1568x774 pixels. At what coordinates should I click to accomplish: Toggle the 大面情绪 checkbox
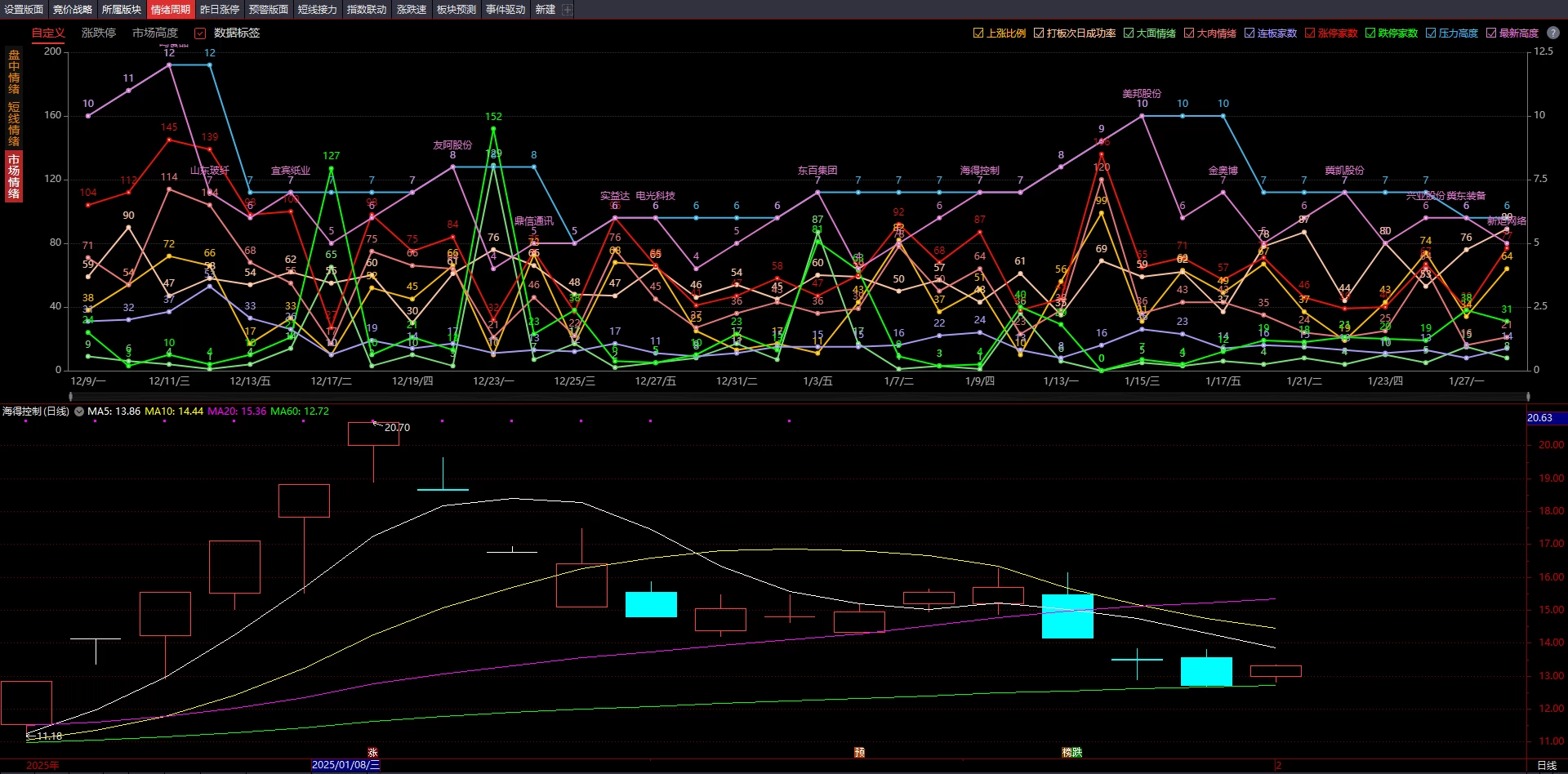coord(1129,33)
